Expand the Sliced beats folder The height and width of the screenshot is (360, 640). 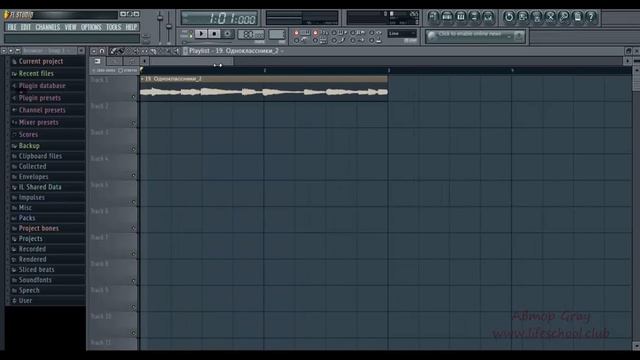point(14,270)
